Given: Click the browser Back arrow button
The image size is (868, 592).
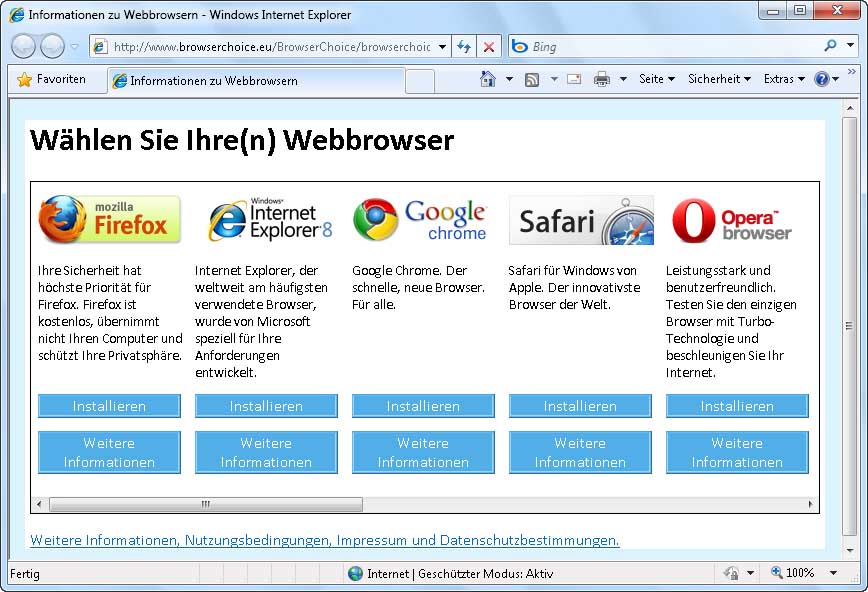Looking at the screenshot, I should pos(24,46).
